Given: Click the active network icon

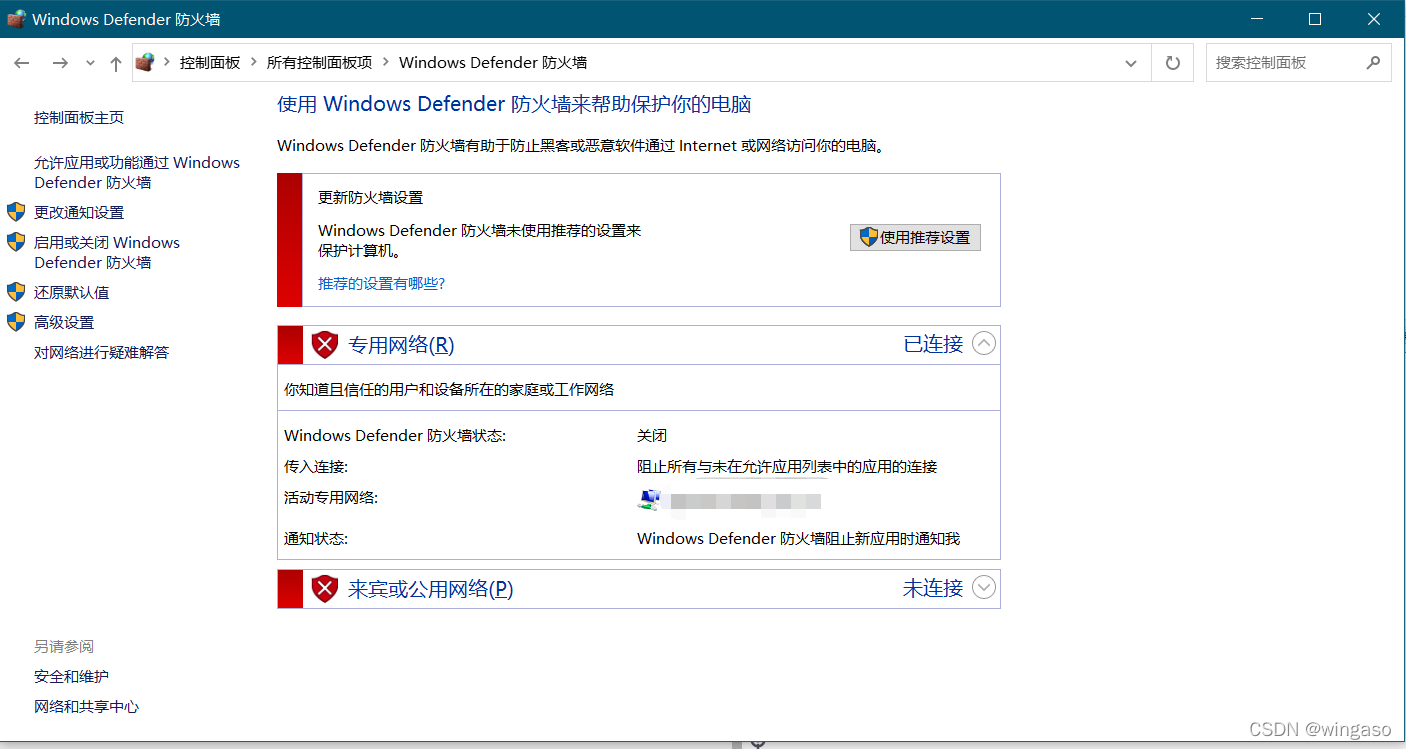Looking at the screenshot, I should [x=649, y=500].
